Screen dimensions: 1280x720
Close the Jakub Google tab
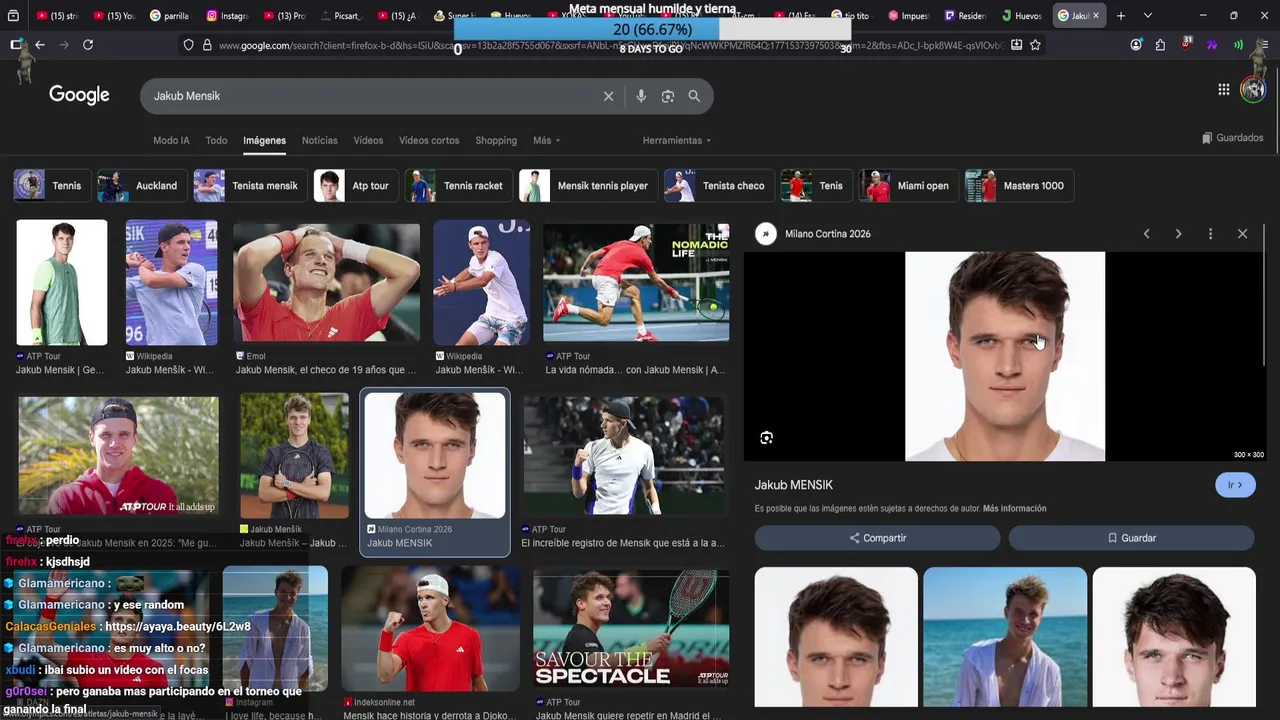1096,16
